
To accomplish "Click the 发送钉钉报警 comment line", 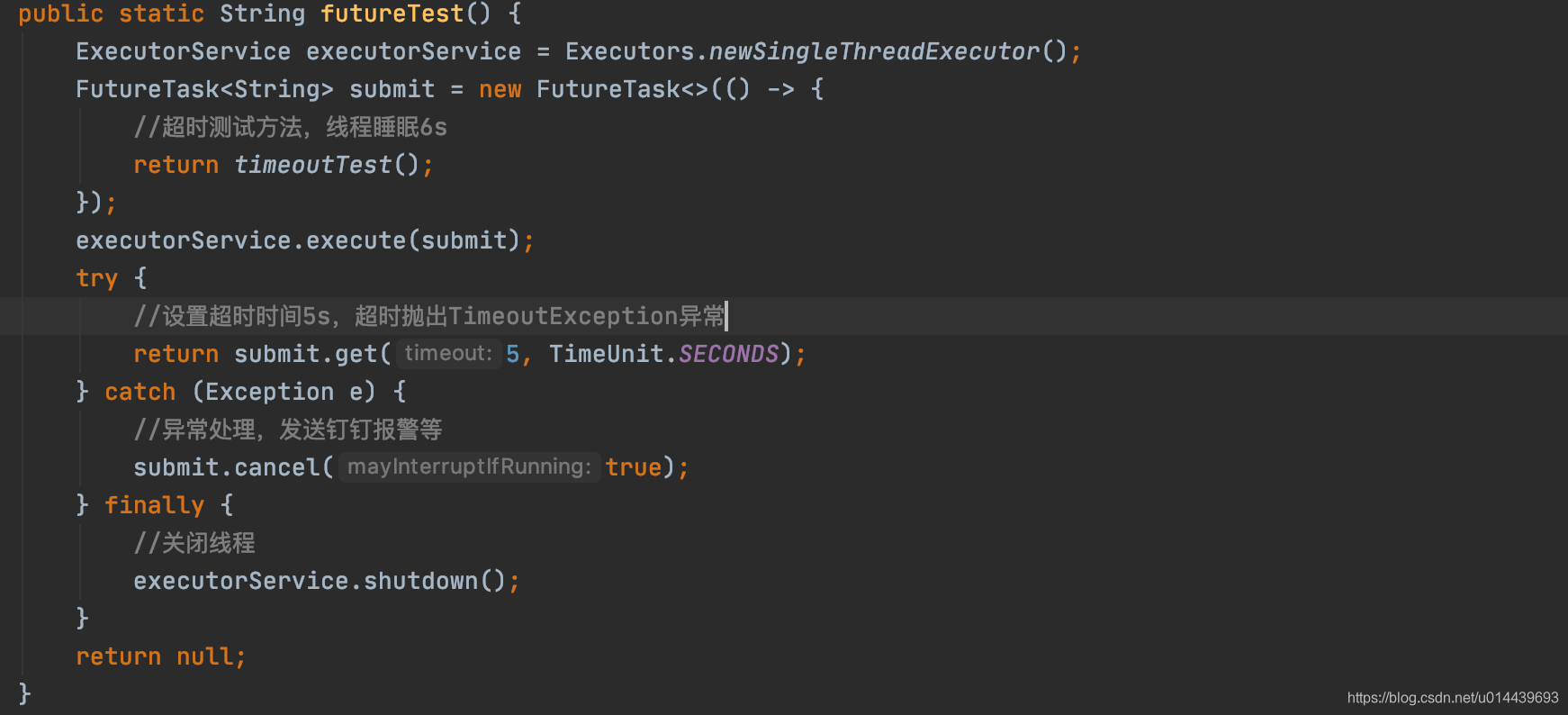I will (x=287, y=430).
